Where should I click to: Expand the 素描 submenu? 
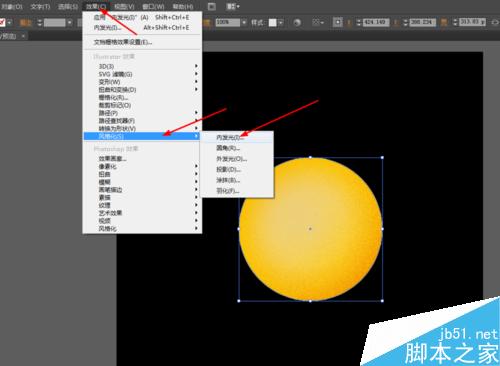point(142,198)
